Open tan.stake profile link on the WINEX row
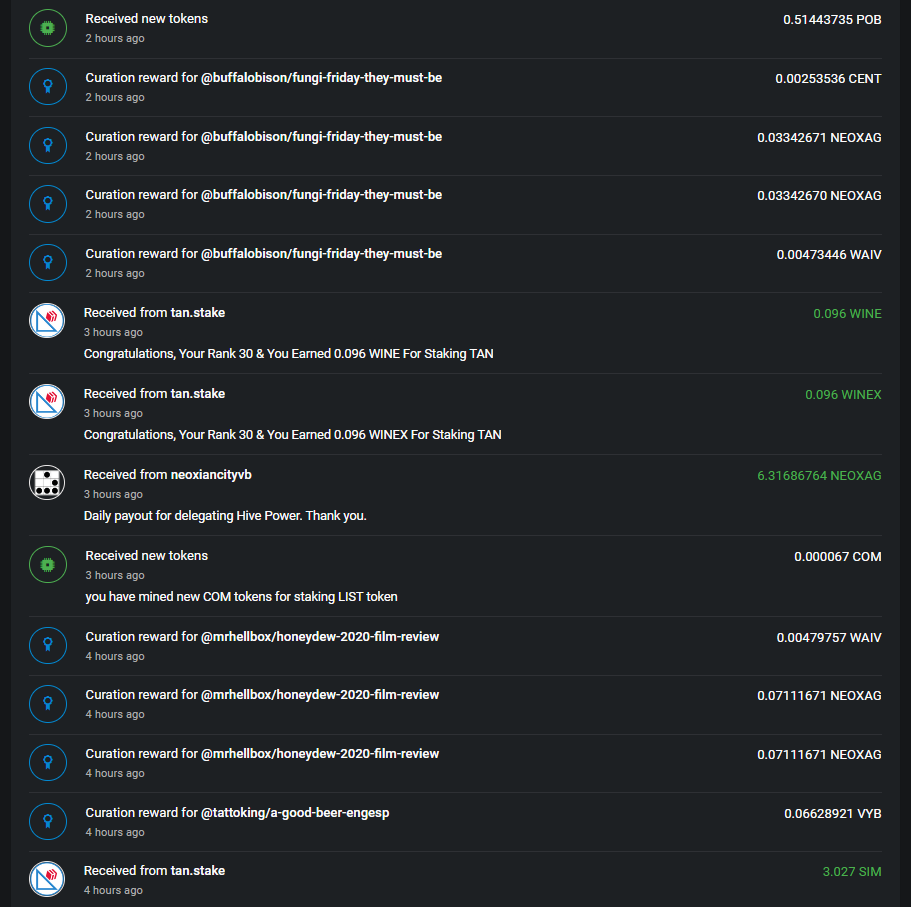This screenshot has height=907, width=911. pos(198,393)
